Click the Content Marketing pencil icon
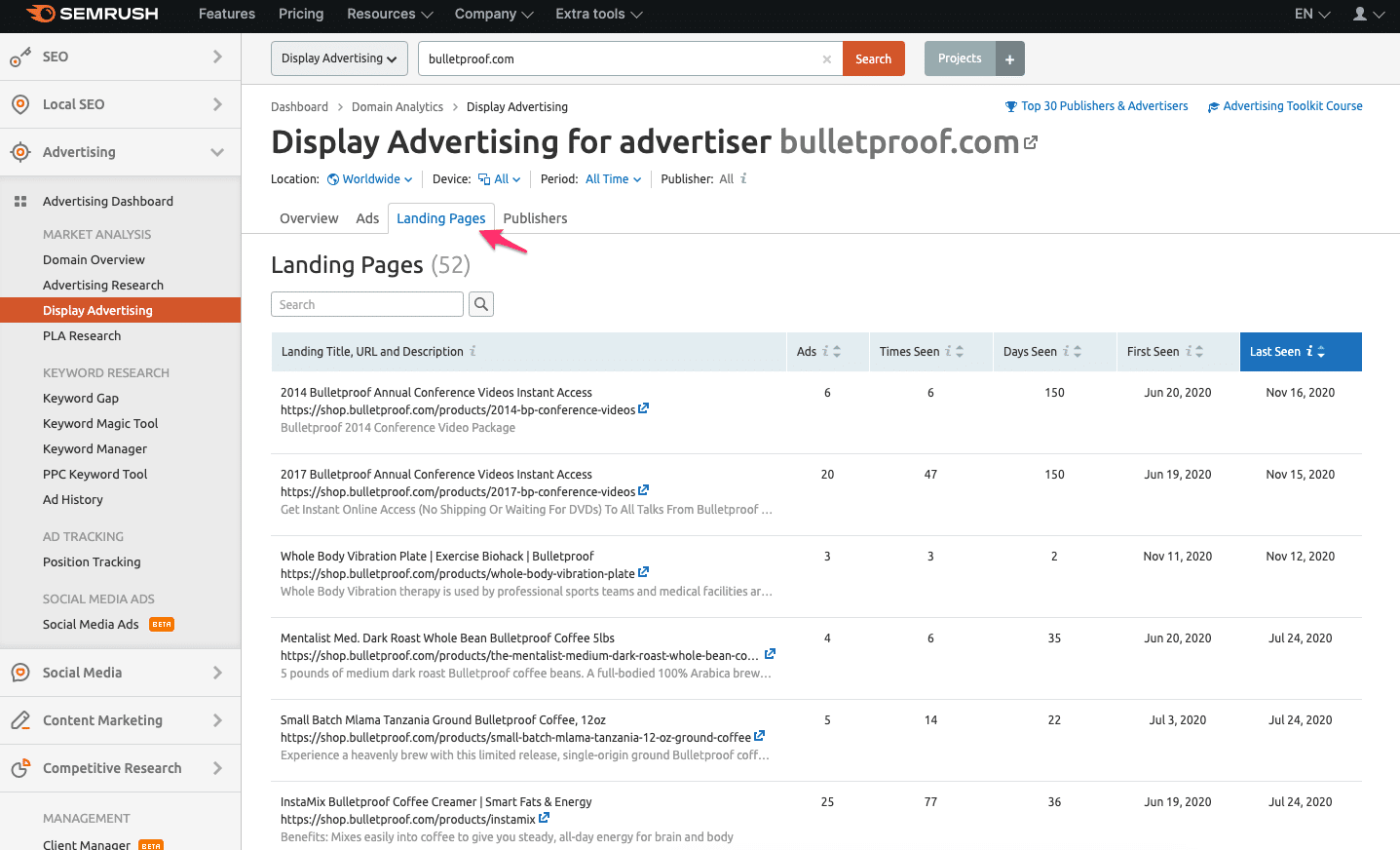The height and width of the screenshot is (850, 1400). pyautogui.click(x=20, y=720)
